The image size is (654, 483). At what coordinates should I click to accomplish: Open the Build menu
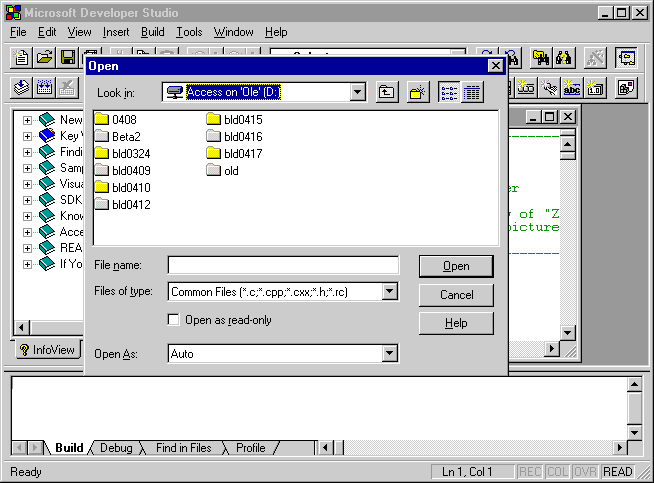(x=151, y=32)
